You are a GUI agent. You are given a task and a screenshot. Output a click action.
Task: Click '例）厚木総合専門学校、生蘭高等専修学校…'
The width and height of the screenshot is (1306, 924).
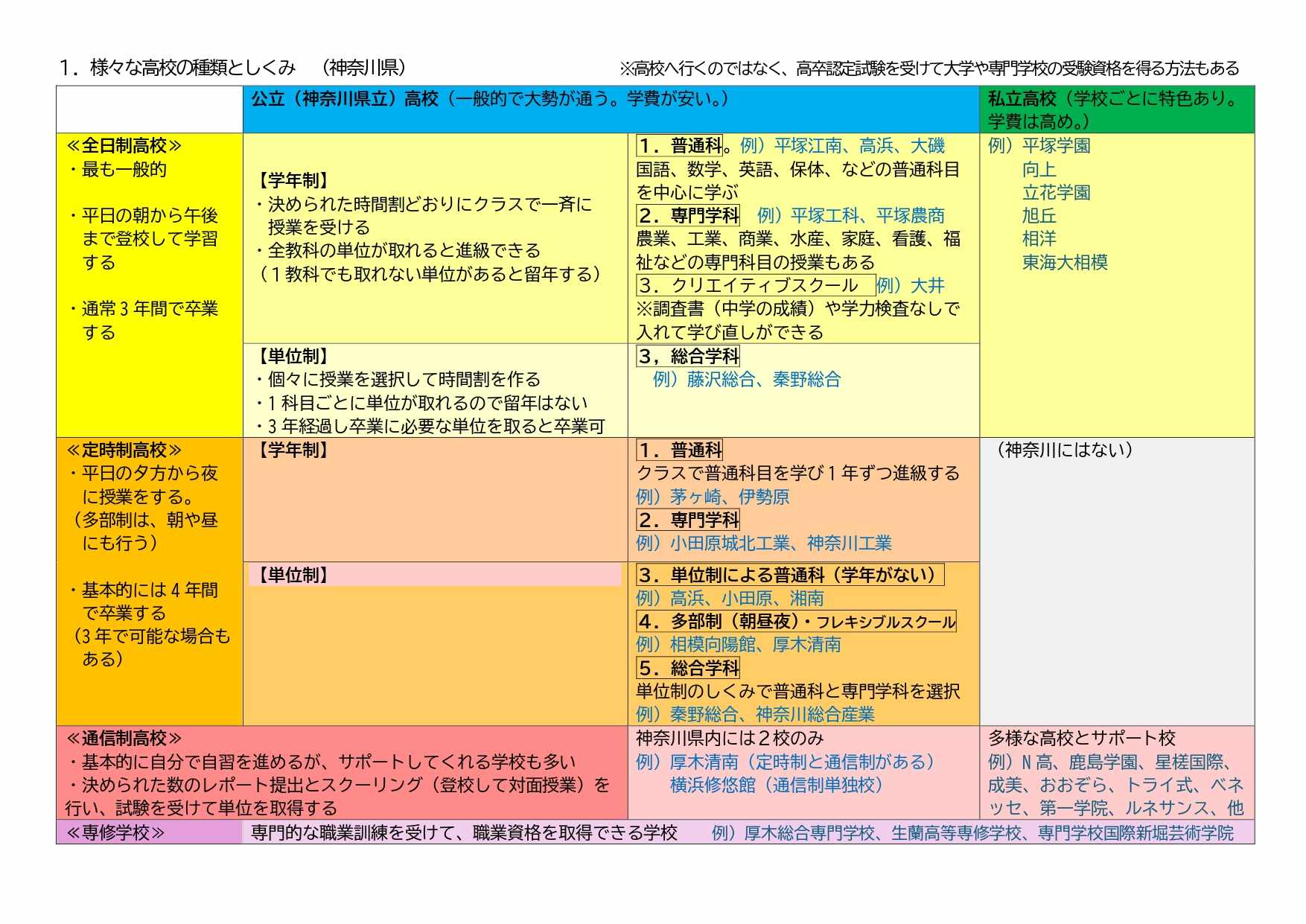(972, 832)
